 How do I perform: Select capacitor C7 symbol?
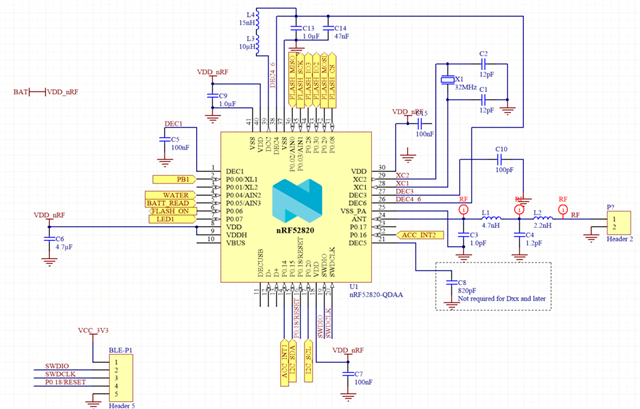click(348, 374)
